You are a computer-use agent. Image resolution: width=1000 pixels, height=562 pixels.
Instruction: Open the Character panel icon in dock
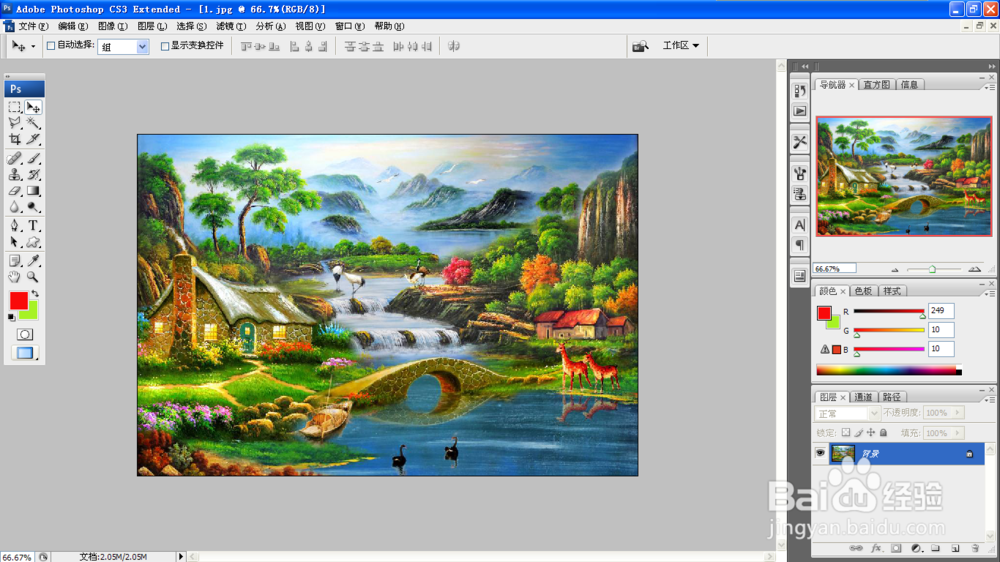(x=800, y=225)
